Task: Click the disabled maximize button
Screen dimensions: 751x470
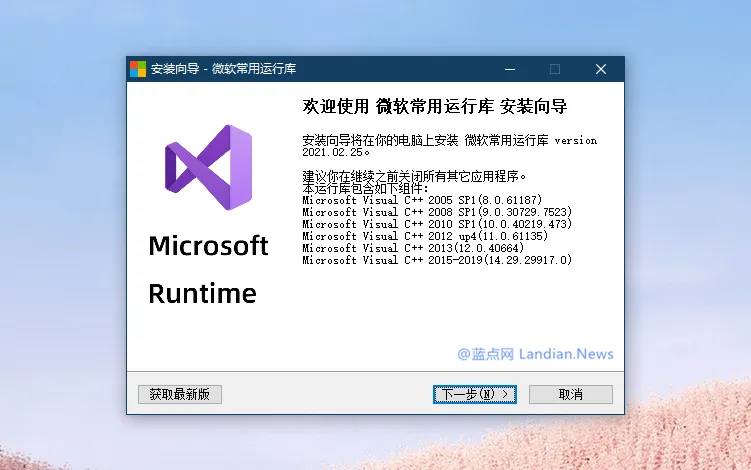Action: coord(555,69)
